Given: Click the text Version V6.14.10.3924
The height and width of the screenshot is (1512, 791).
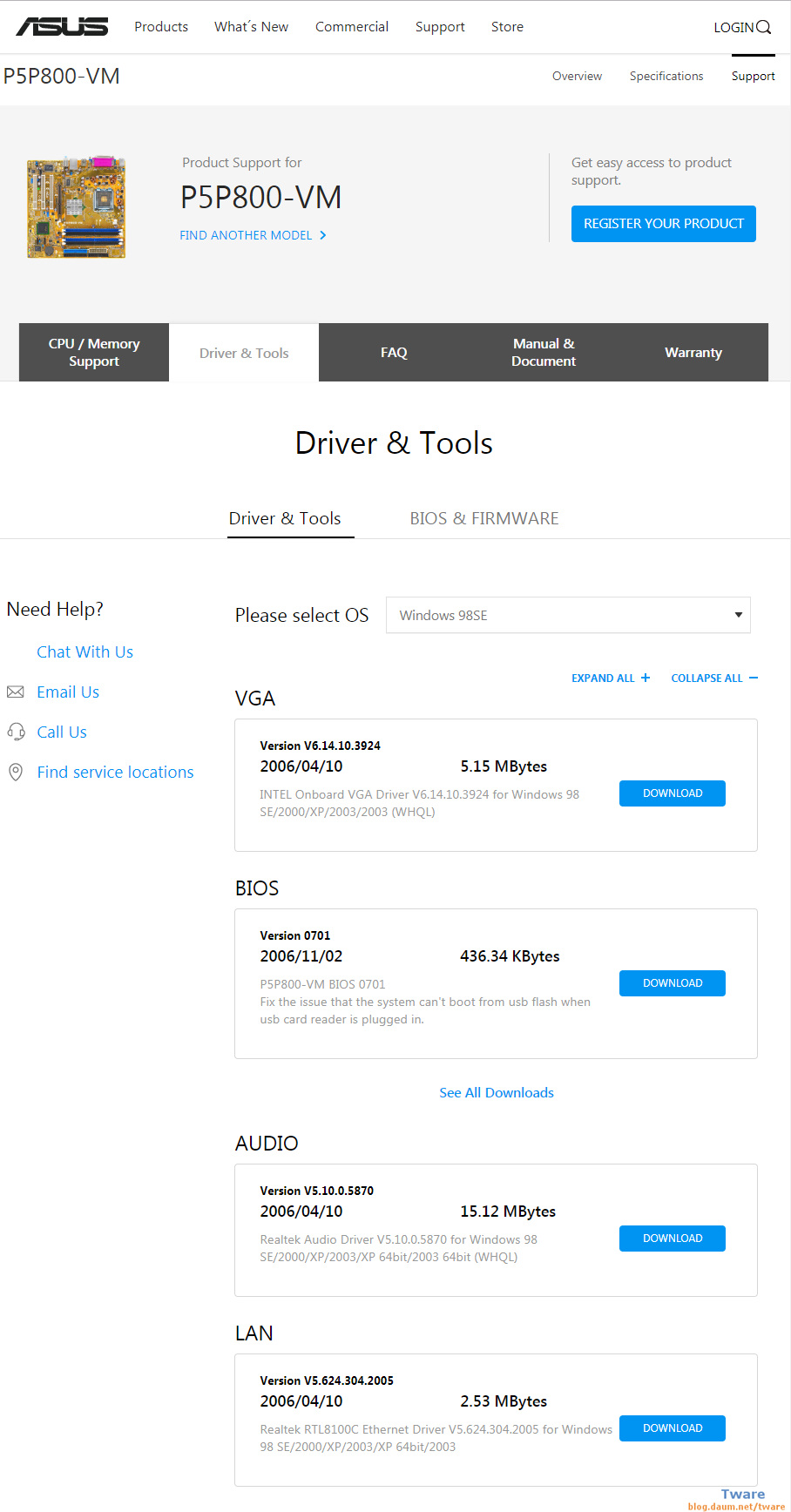Looking at the screenshot, I should click(x=320, y=746).
